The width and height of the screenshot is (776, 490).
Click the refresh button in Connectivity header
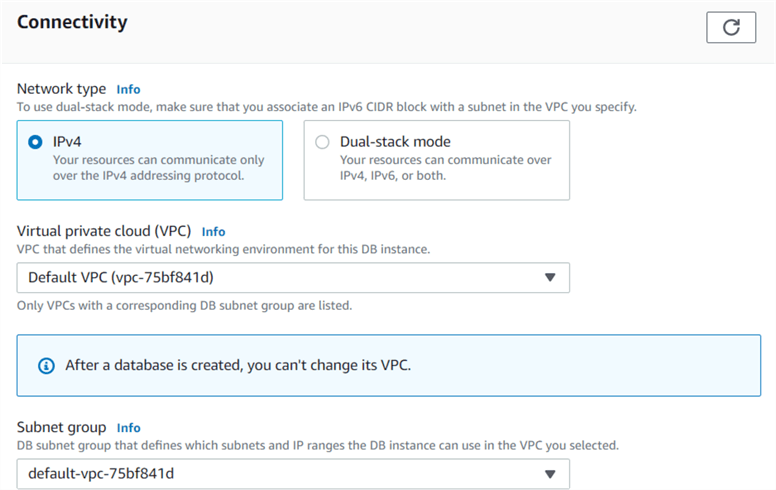pyautogui.click(x=730, y=28)
